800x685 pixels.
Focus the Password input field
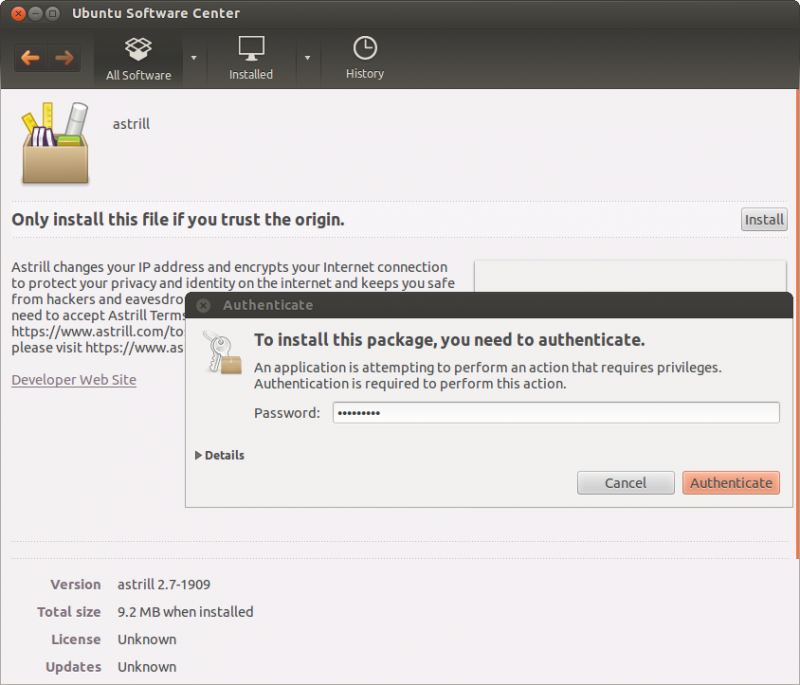pos(556,413)
